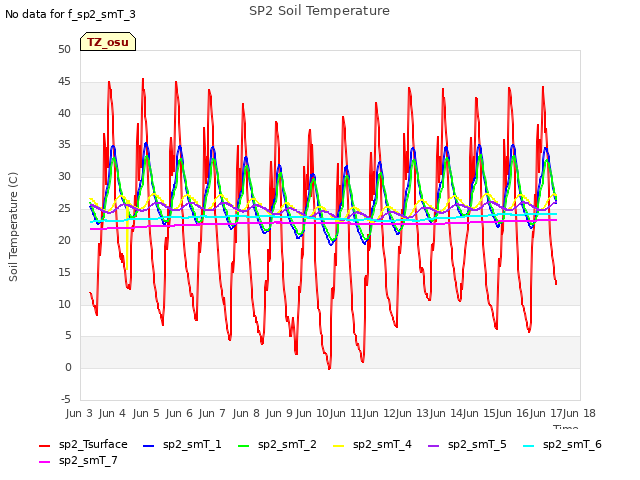Click the 40 y-axis tick label

pos(64,113)
